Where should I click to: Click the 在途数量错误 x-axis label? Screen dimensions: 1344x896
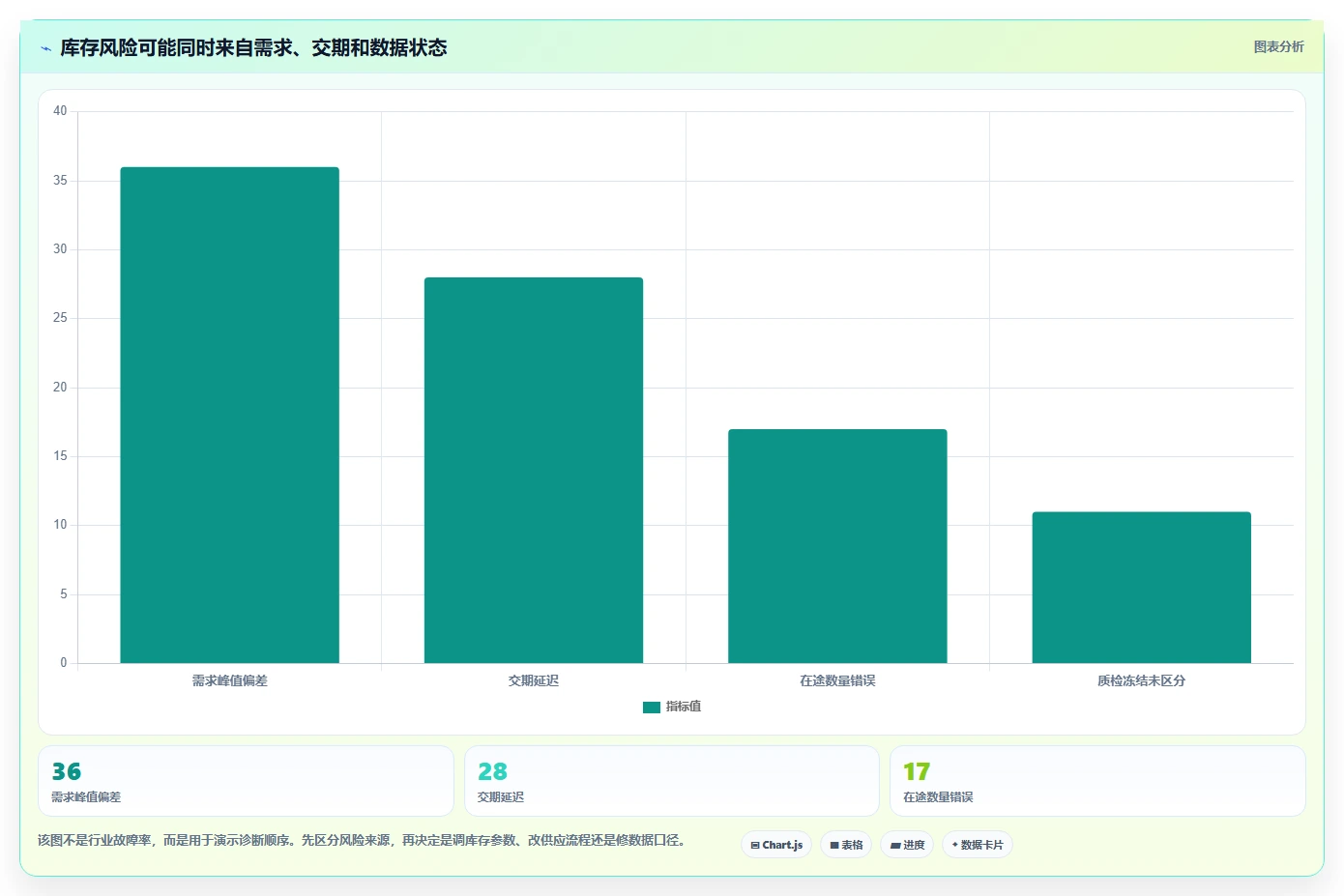[x=837, y=680]
